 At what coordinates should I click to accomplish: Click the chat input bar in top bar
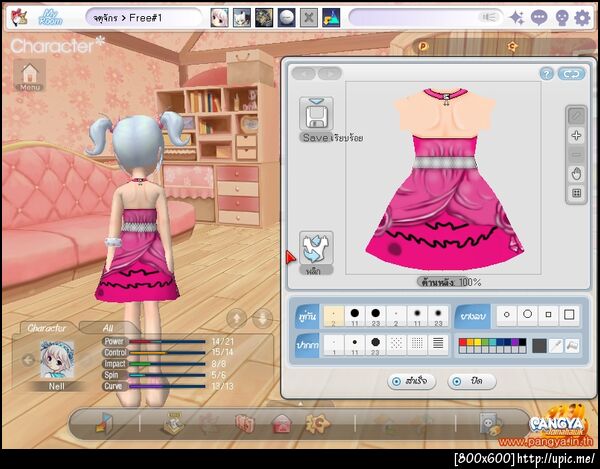[x=426, y=18]
